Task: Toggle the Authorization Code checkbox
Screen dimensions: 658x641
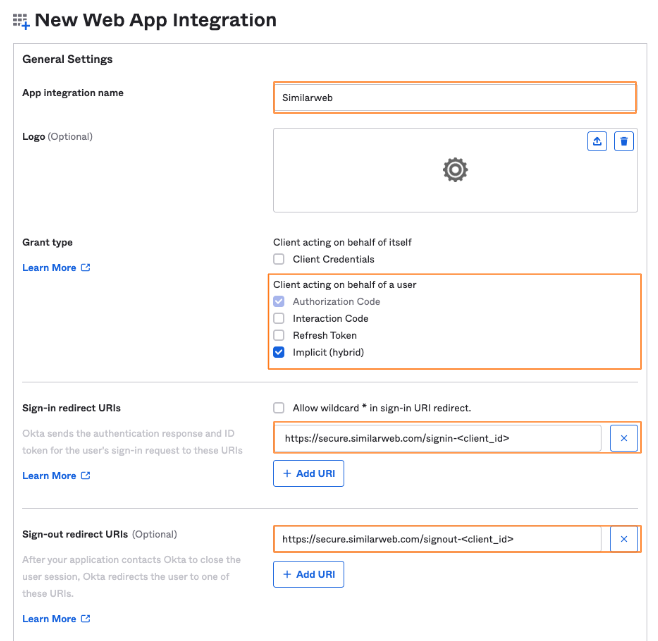Action: [280, 302]
